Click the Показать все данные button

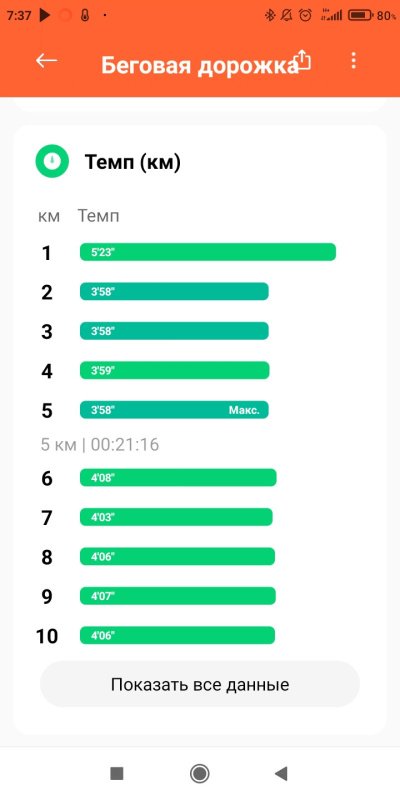point(200,684)
